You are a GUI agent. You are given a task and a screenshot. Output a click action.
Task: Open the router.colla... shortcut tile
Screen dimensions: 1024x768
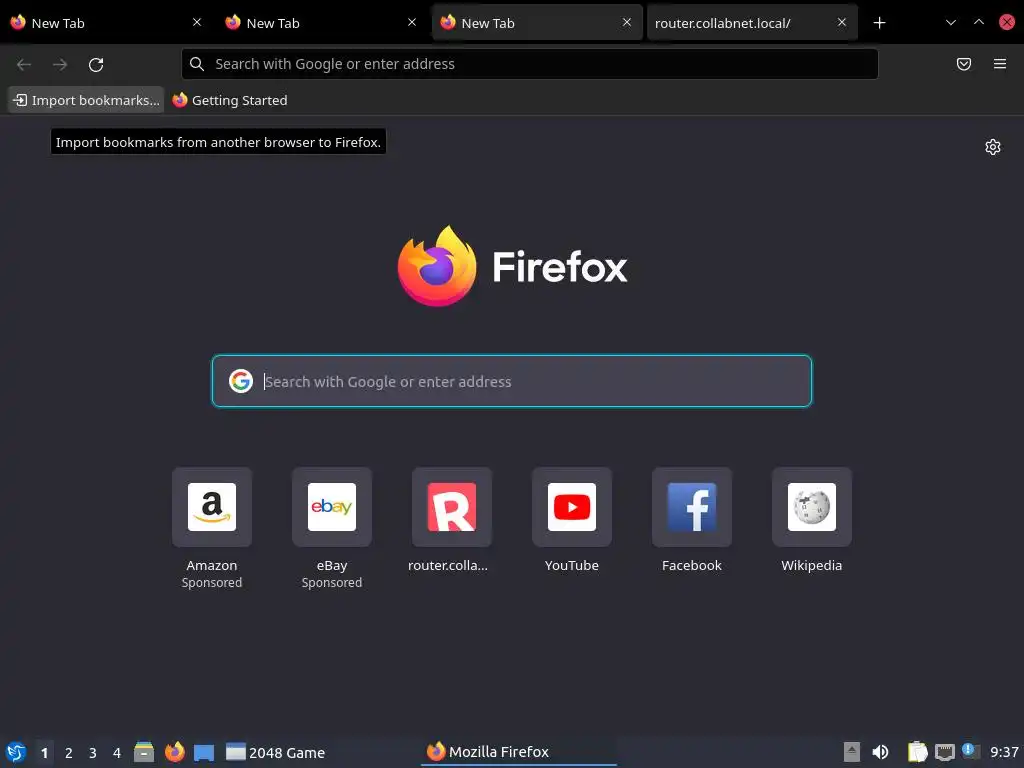pos(451,507)
